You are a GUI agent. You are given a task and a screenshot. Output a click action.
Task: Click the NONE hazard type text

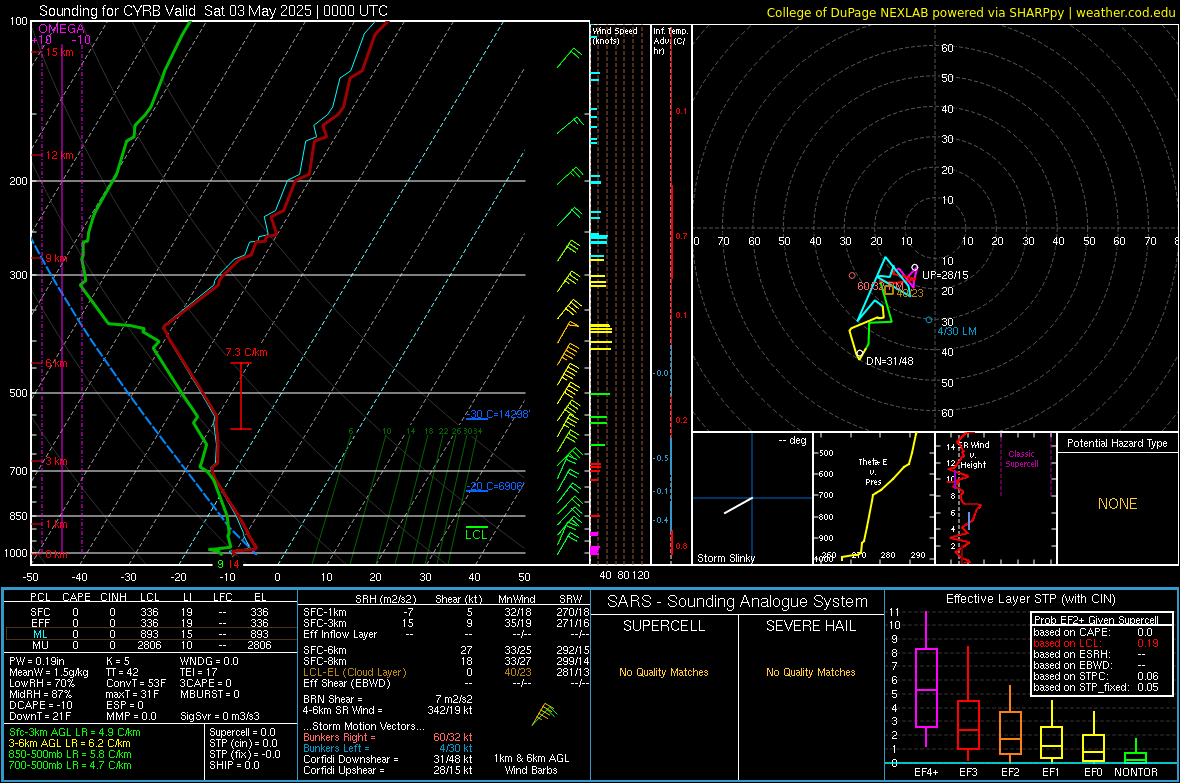click(1117, 504)
